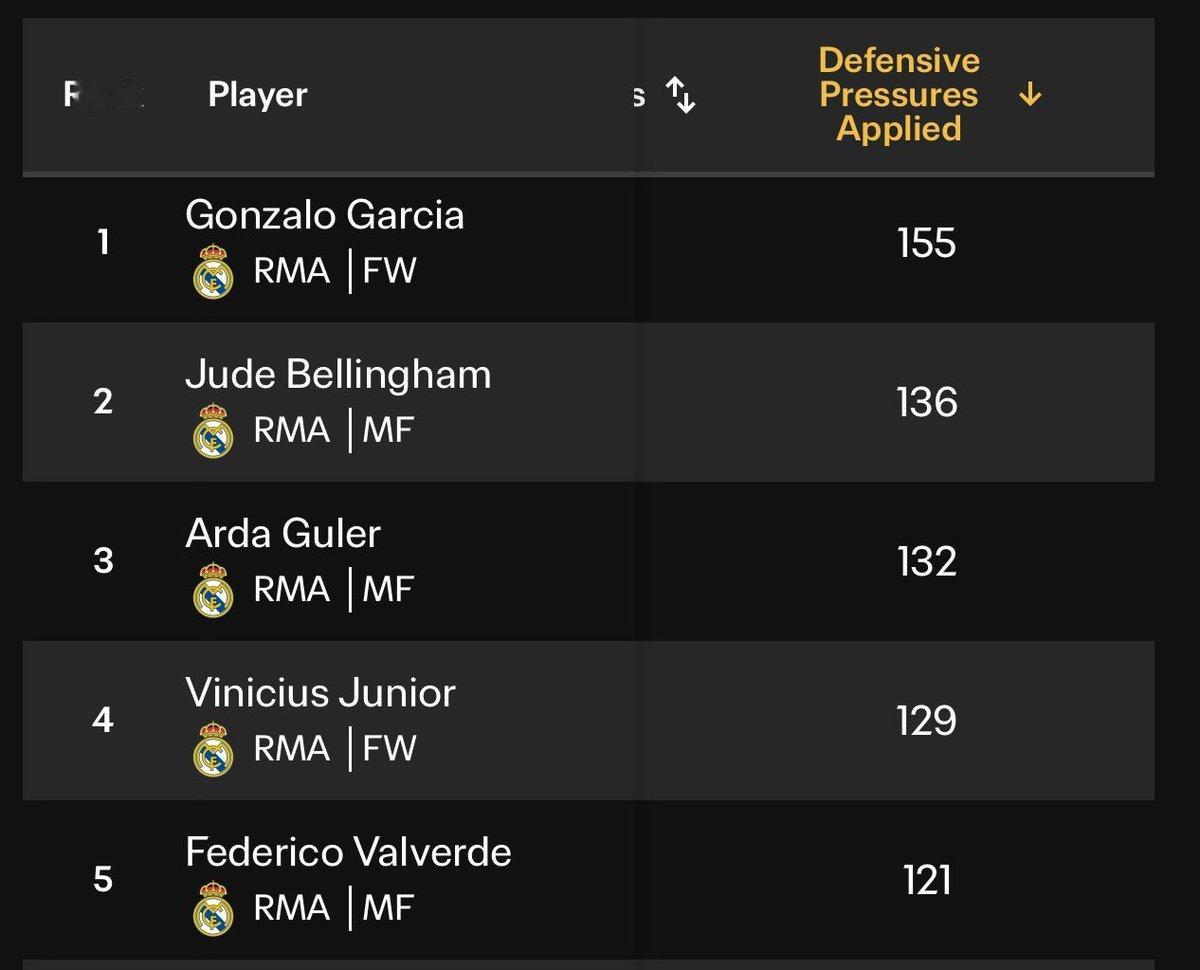
Task: Click Real Madrid crest beside Arda Guler
Action: tap(212, 591)
